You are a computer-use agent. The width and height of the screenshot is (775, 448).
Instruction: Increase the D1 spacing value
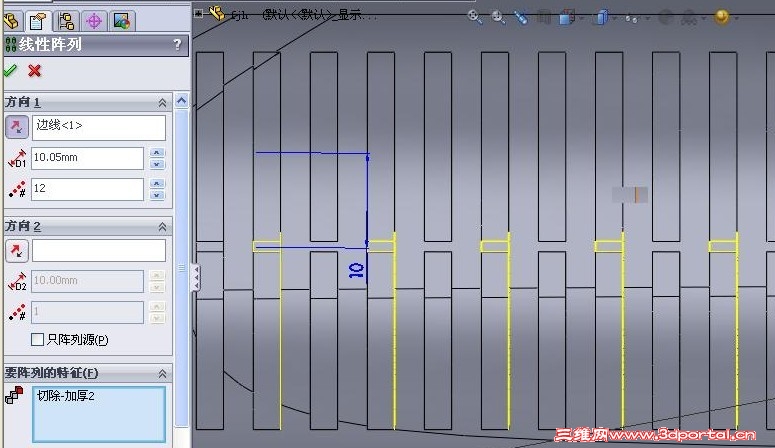[x=157, y=153]
